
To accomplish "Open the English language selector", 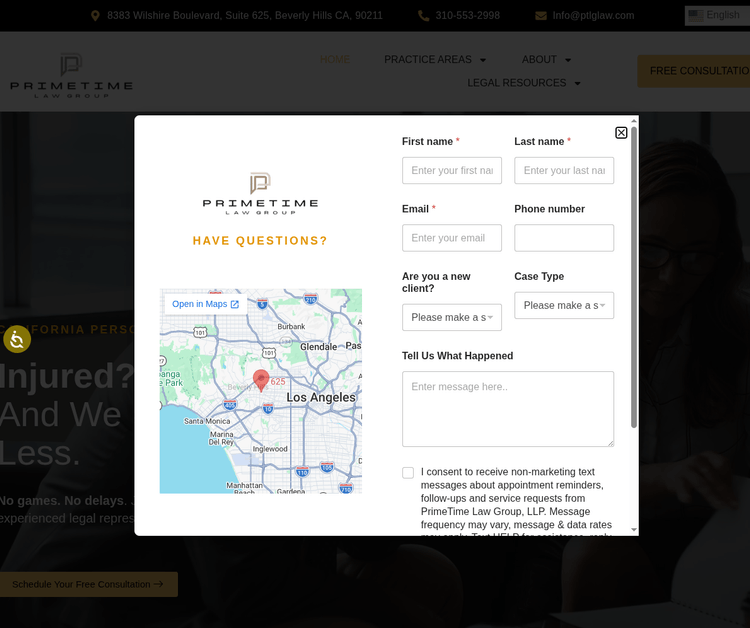I will pos(717,15).
